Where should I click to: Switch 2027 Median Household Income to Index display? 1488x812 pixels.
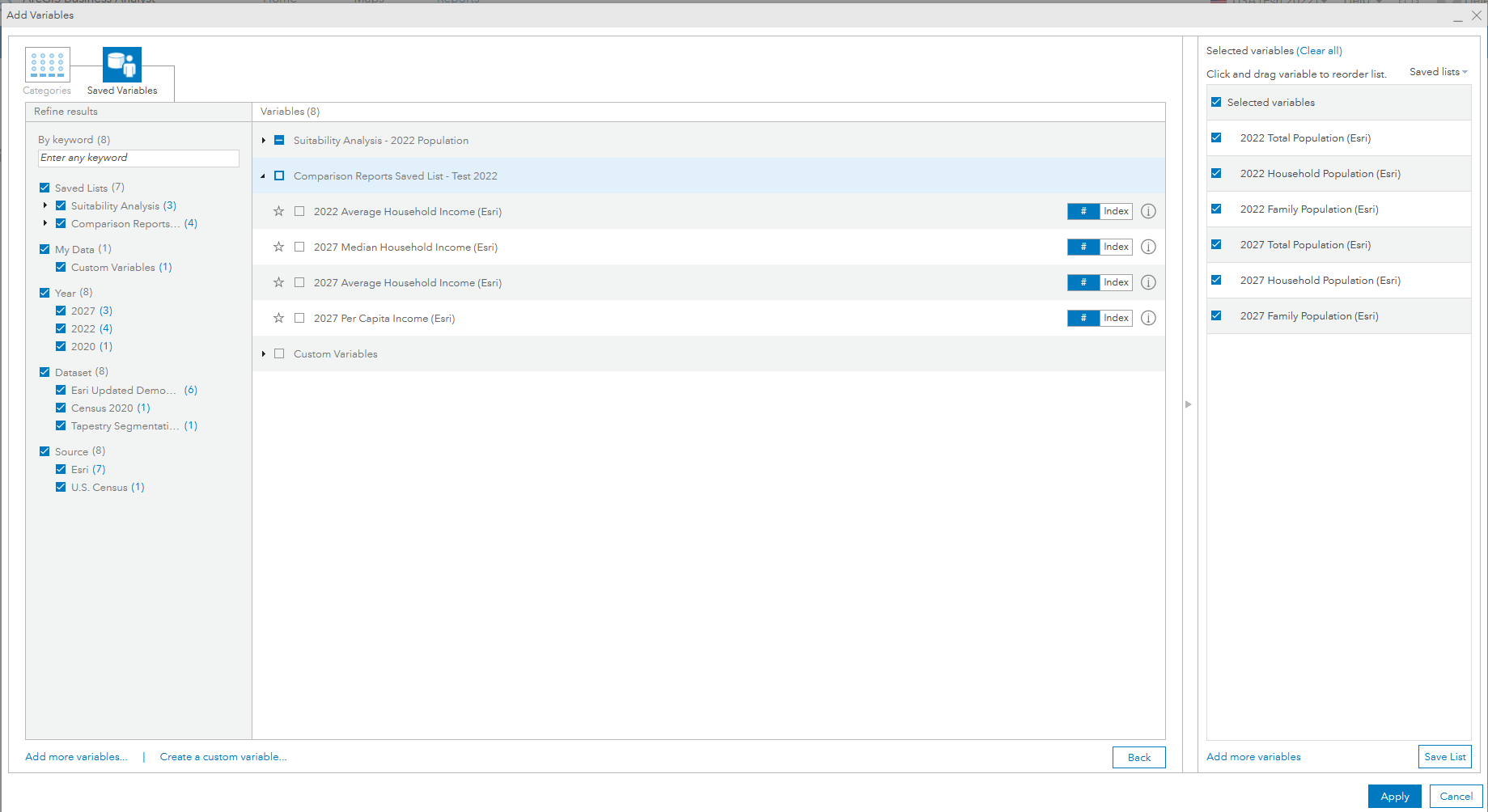1115,247
